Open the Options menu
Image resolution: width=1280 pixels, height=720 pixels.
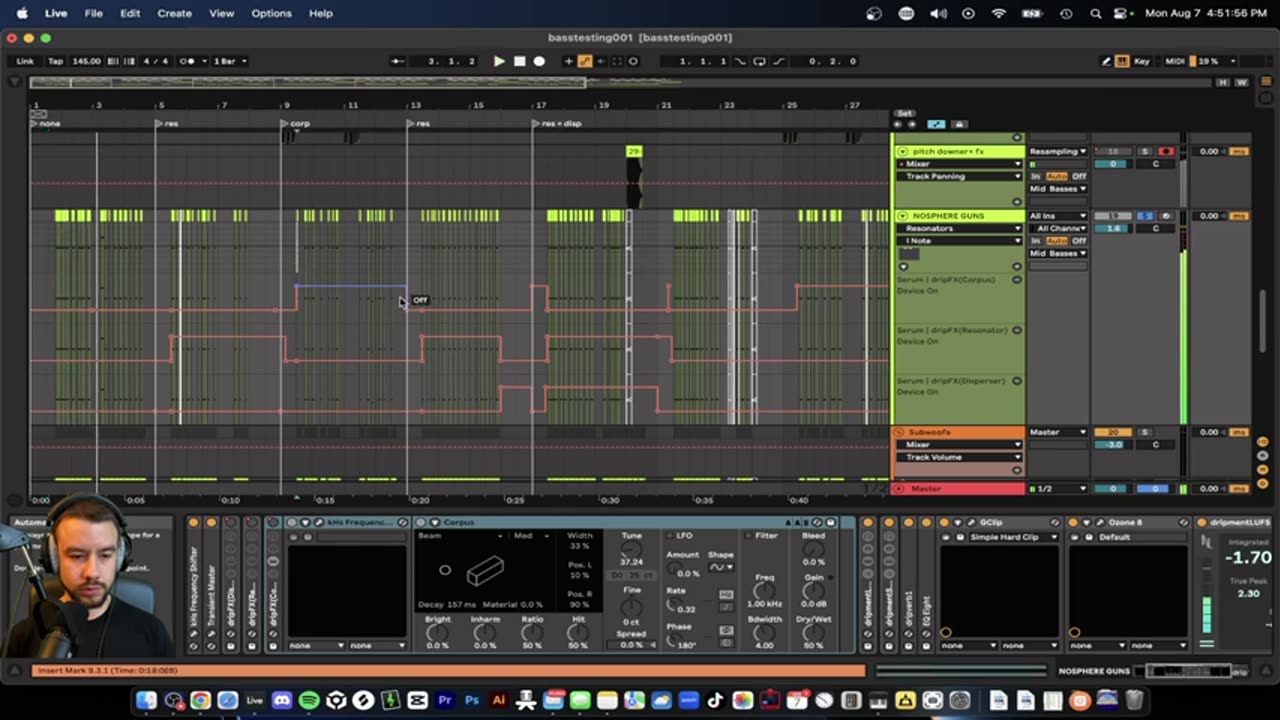(x=271, y=13)
